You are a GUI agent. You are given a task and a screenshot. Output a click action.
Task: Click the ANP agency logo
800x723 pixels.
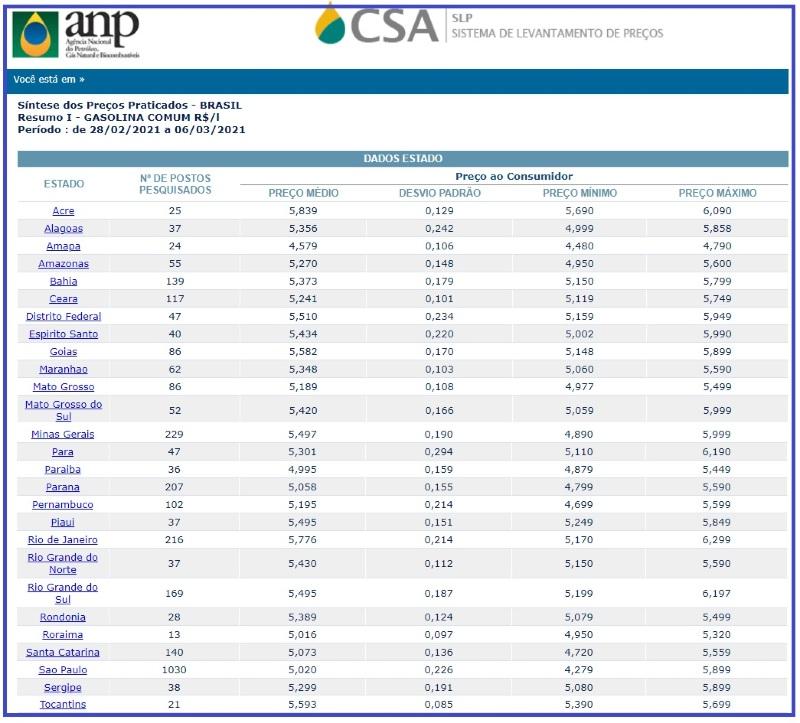pos(76,33)
